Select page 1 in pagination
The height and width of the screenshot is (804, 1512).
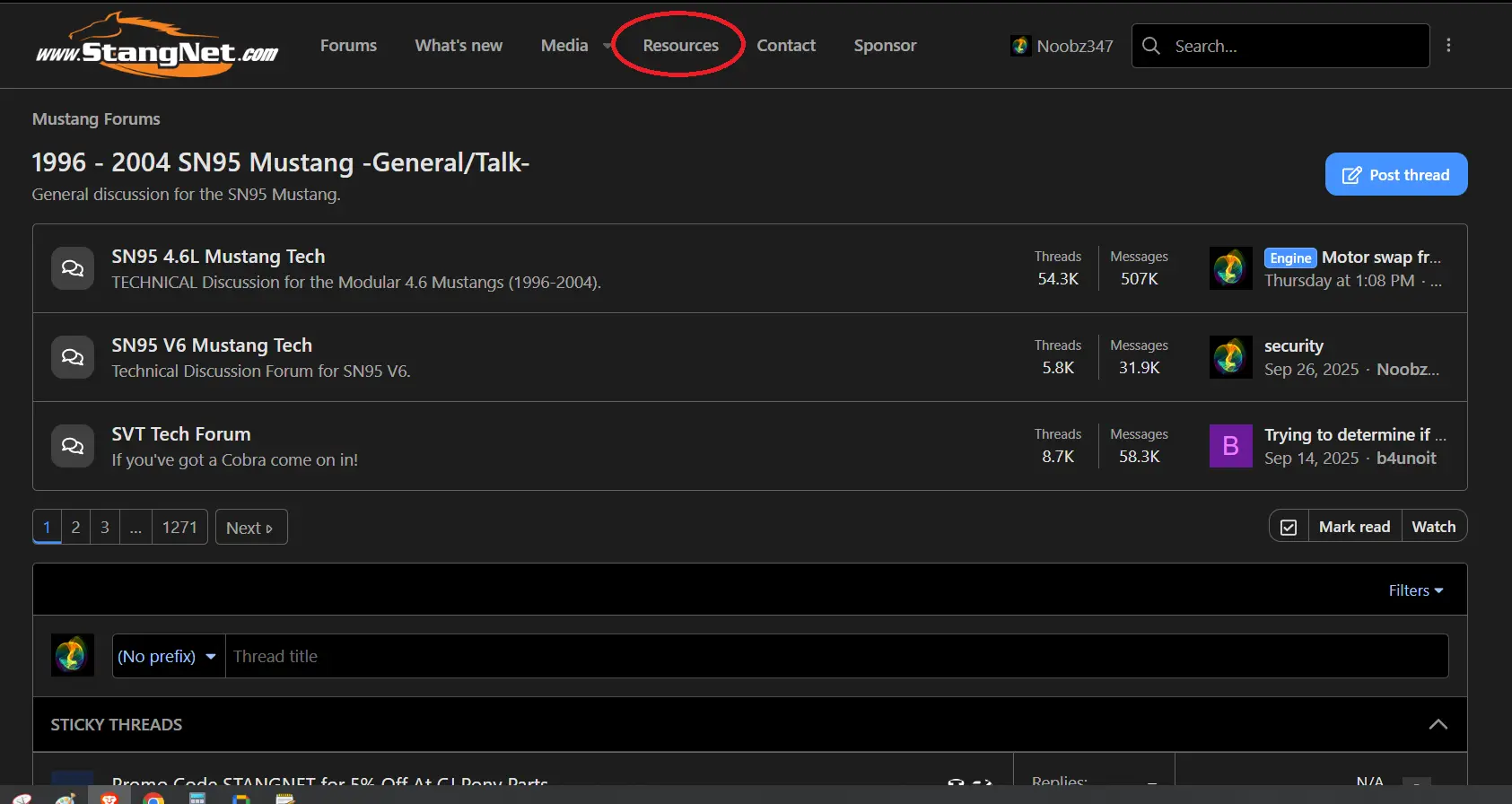(47, 527)
